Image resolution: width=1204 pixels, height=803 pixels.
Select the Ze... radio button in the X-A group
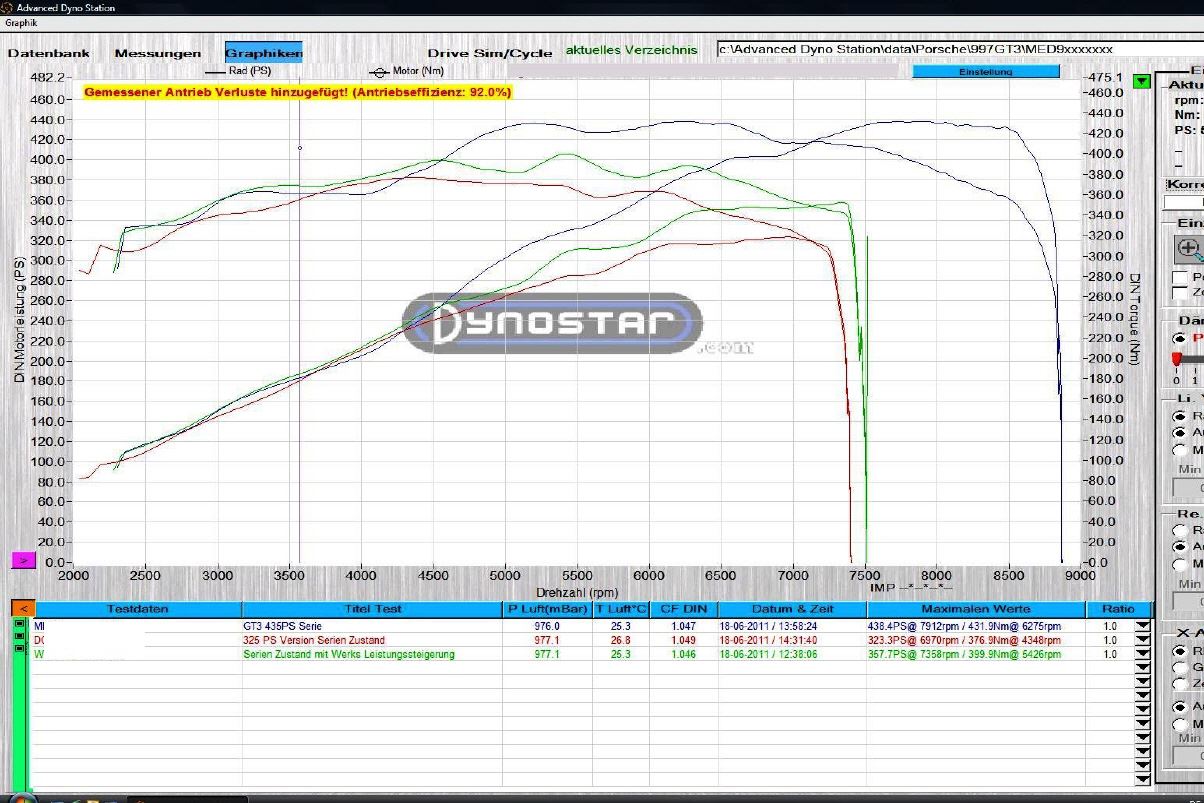pos(1181,684)
